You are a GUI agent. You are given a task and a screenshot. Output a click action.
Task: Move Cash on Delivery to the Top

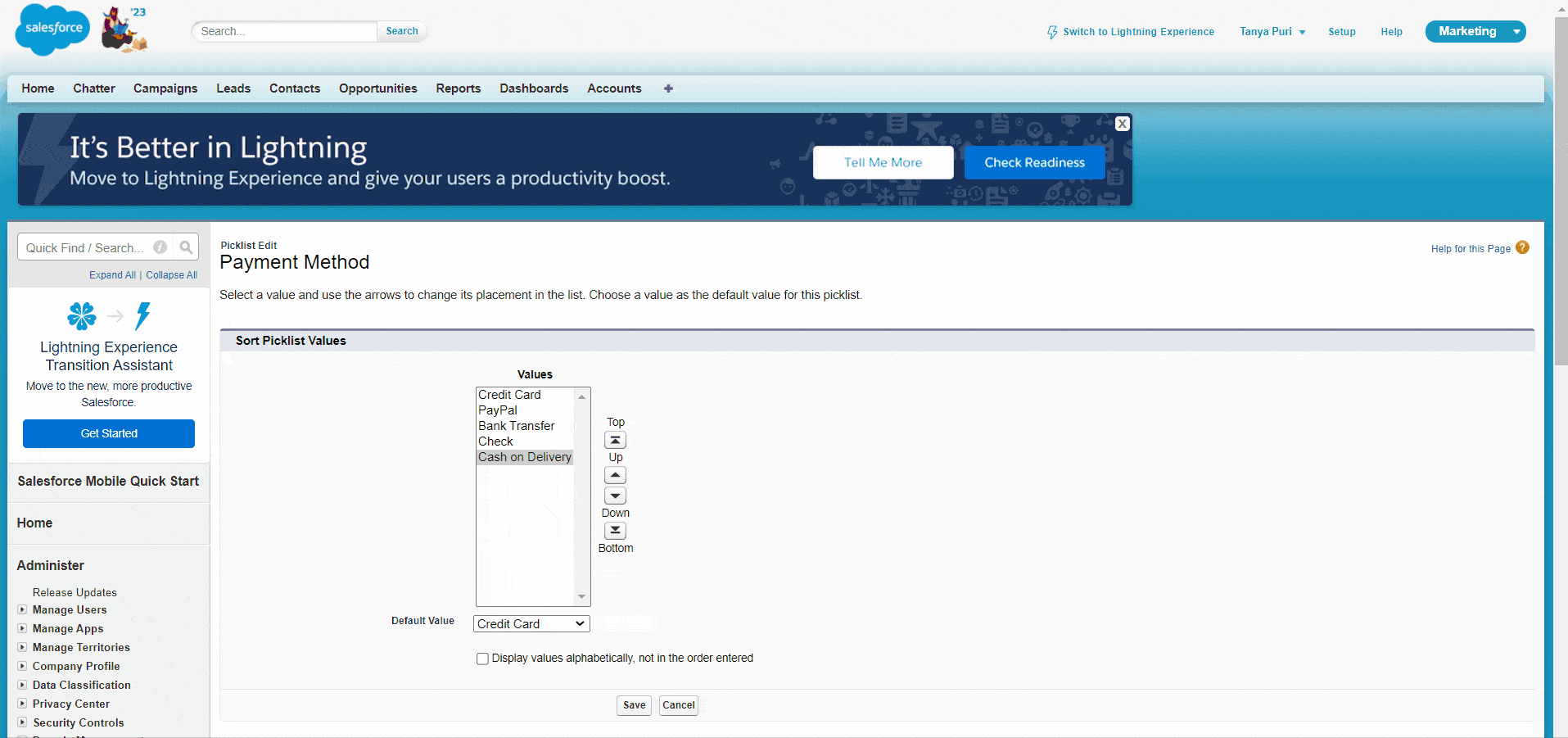click(615, 440)
